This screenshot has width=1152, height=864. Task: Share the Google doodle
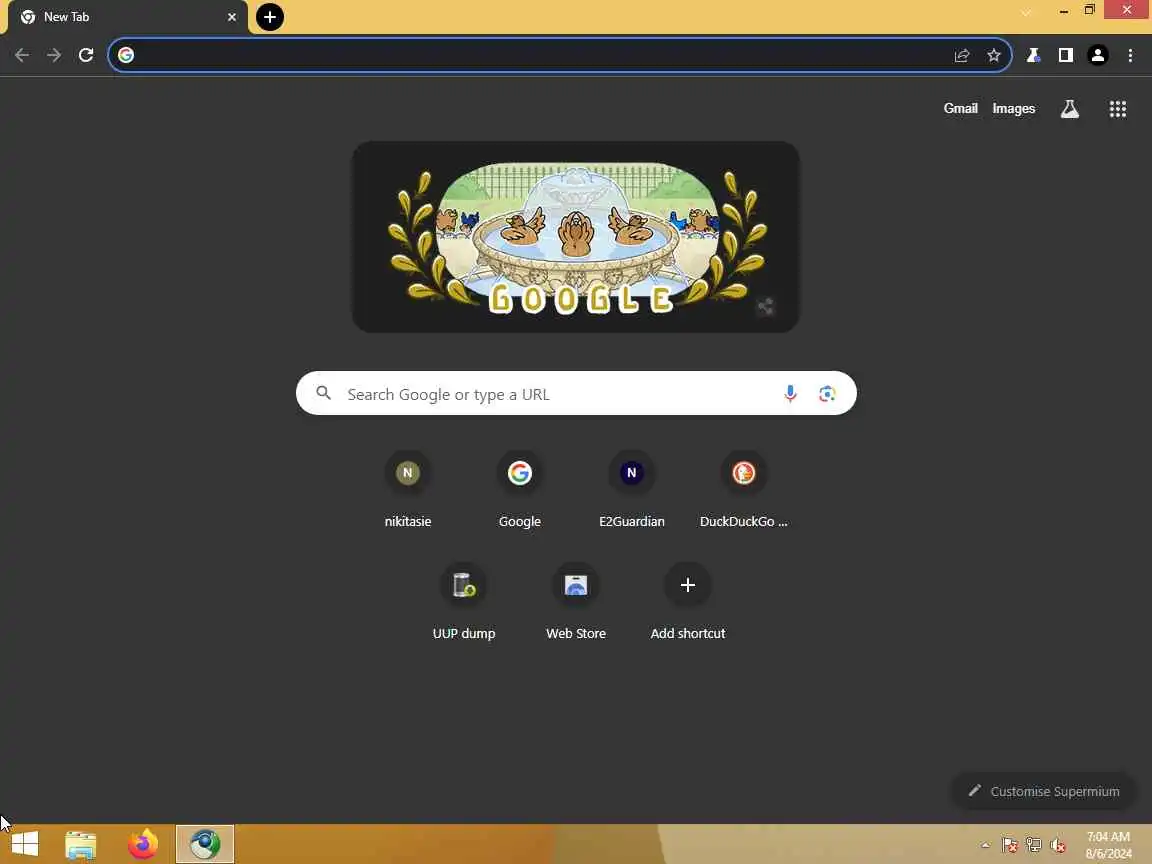coord(766,306)
